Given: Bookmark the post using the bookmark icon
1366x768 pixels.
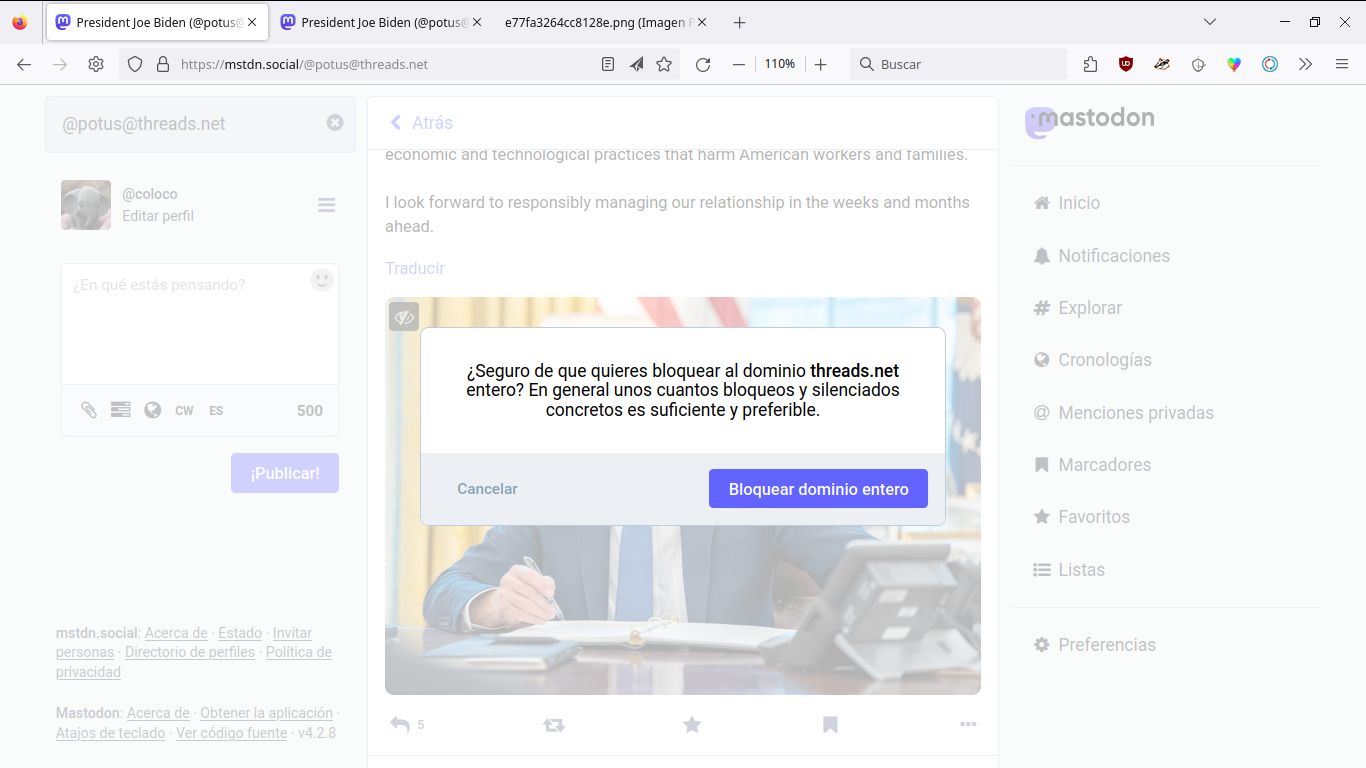Looking at the screenshot, I should (830, 724).
